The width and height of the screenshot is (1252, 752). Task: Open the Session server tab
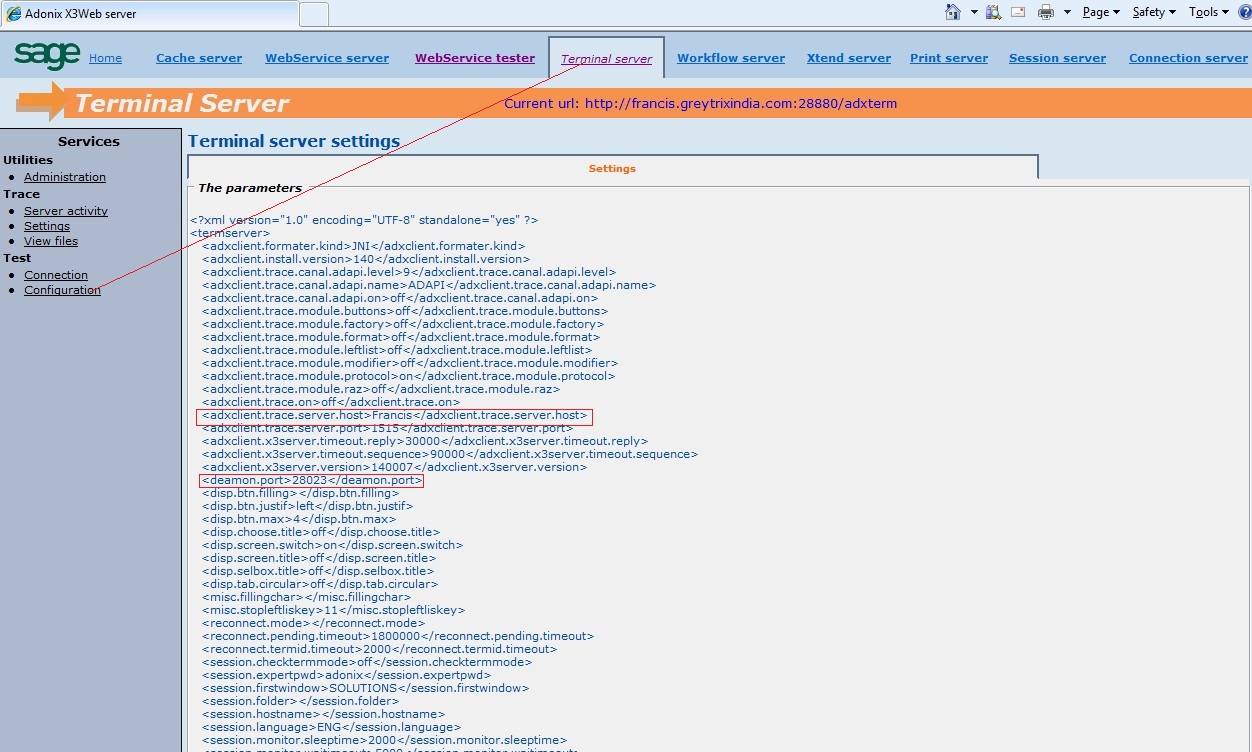[1057, 58]
